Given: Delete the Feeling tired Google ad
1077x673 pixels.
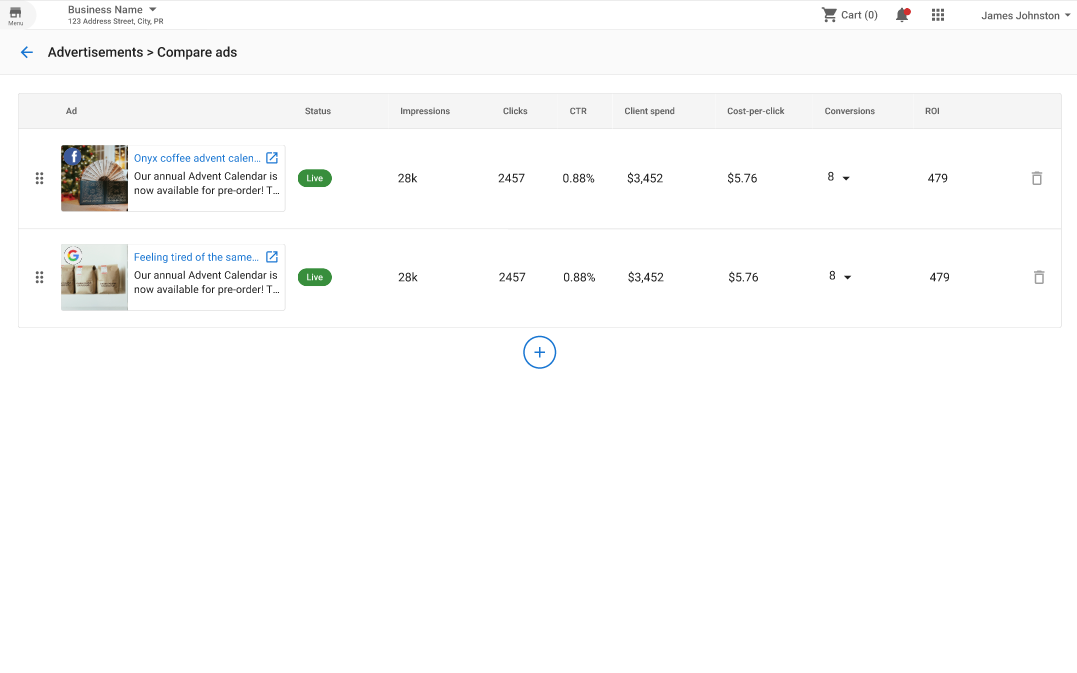Looking at the screenshot, I should coord(1039,277).
